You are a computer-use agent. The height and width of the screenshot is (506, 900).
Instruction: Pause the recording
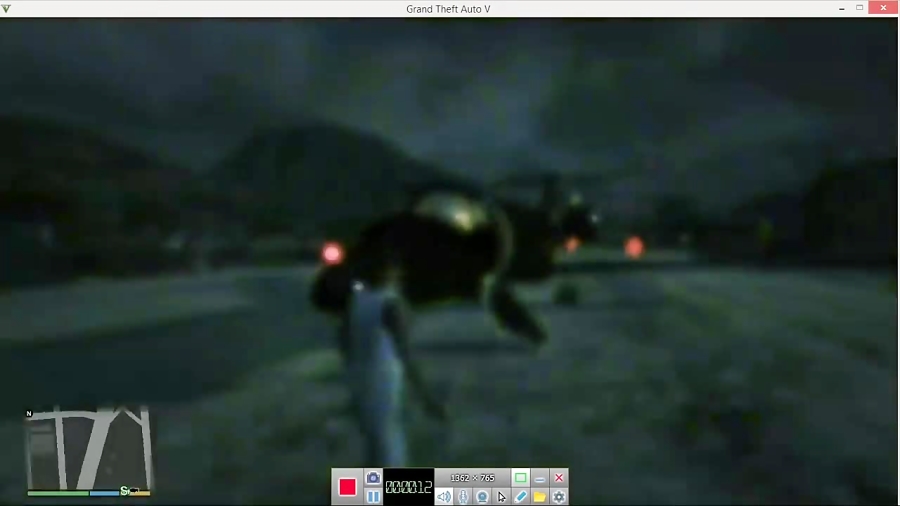(x=373, y=496)
